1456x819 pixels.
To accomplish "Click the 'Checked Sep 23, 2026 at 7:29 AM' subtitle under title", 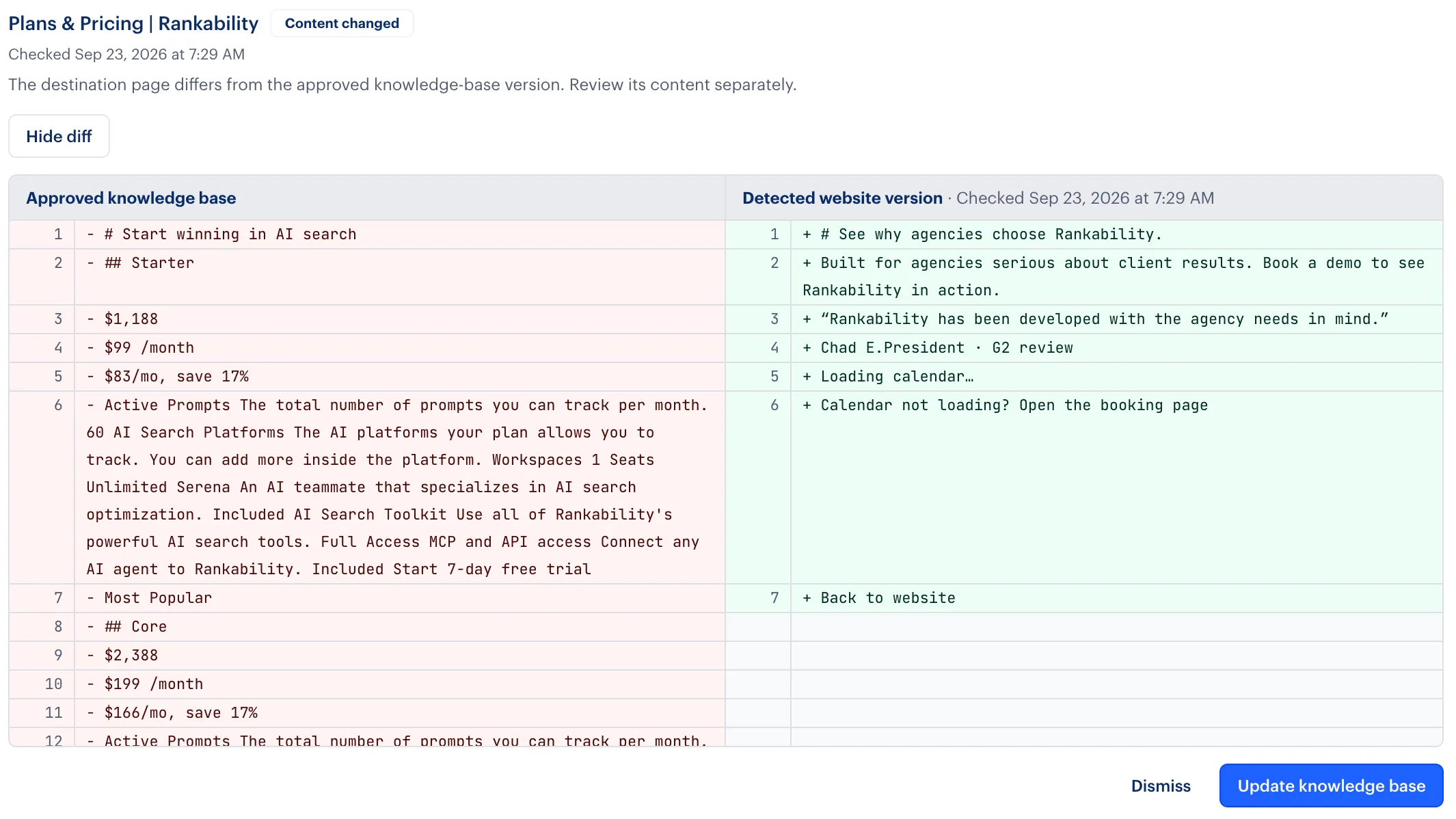I will 126,54.
